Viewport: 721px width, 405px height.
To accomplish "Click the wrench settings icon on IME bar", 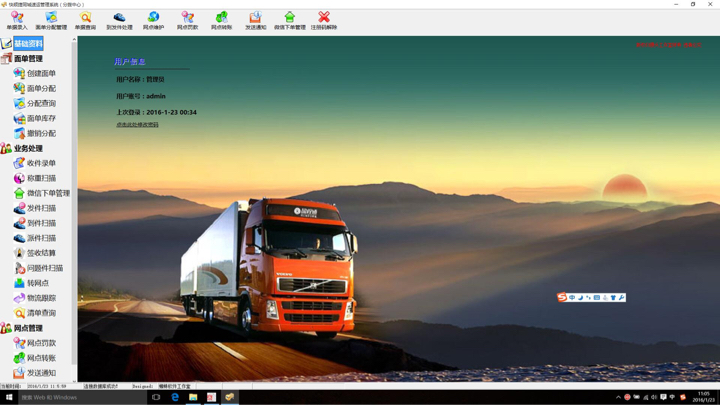I will coord(621,298).
